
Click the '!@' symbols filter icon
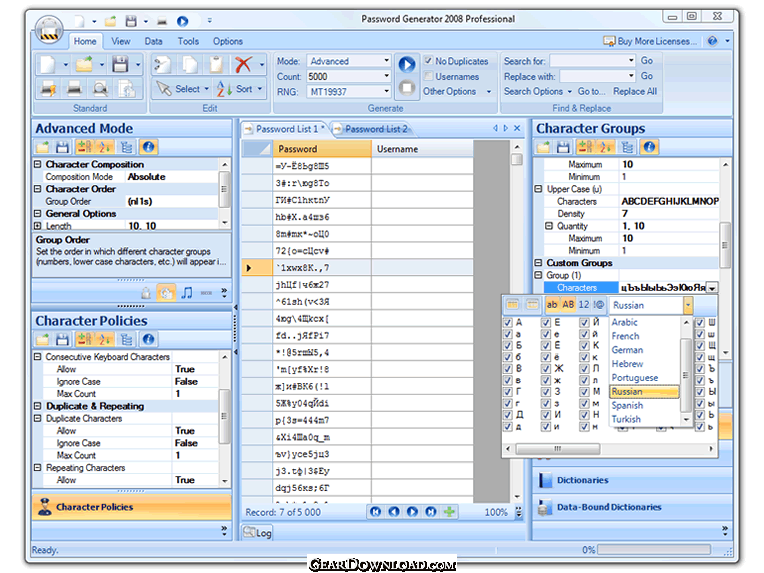pos(599,305)
